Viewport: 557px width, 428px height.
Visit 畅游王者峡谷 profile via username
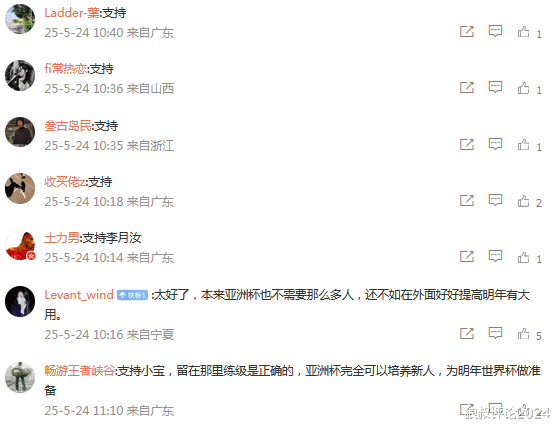pyautogui.click(x=80, y=371)
